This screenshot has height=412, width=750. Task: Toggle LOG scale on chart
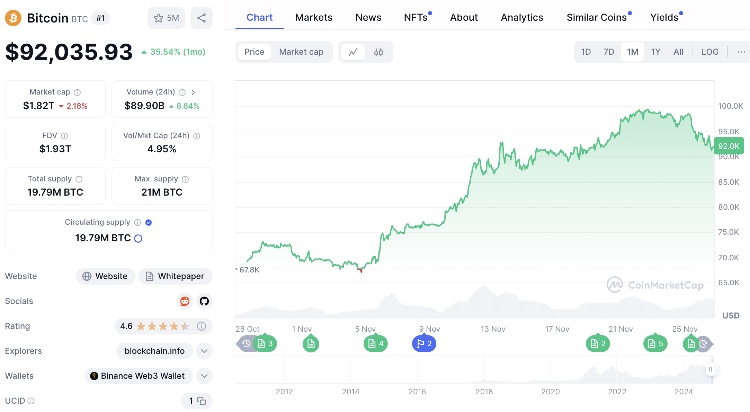(x=710, y=52)
